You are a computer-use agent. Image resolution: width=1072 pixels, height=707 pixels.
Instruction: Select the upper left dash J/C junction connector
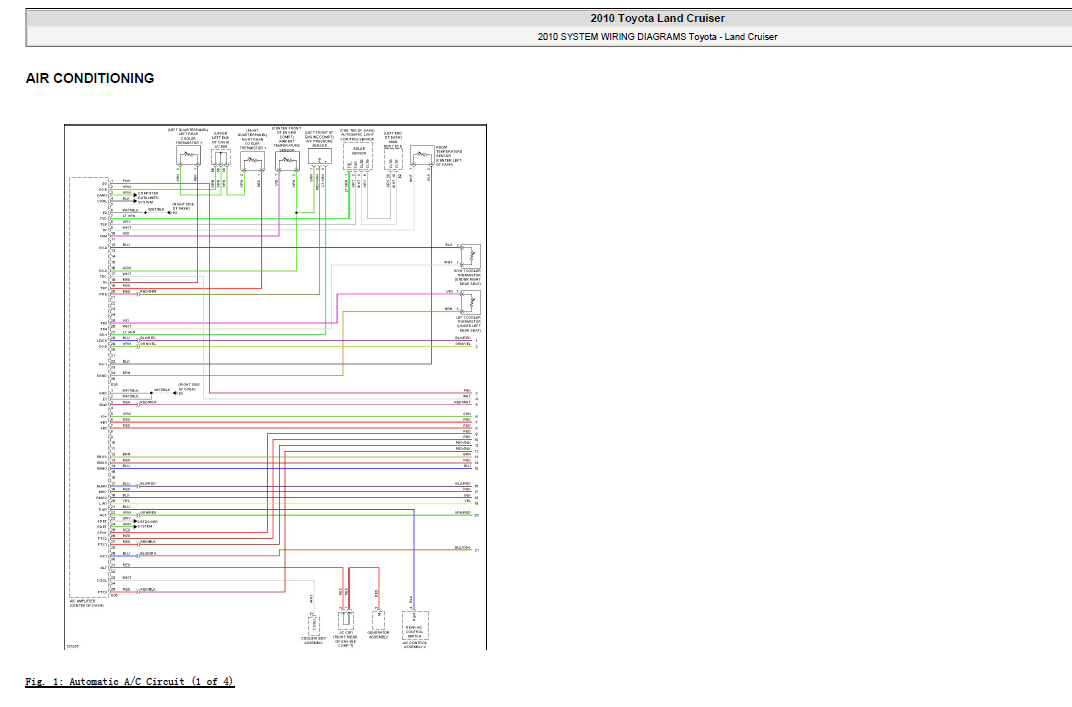(x=220, y=159)
